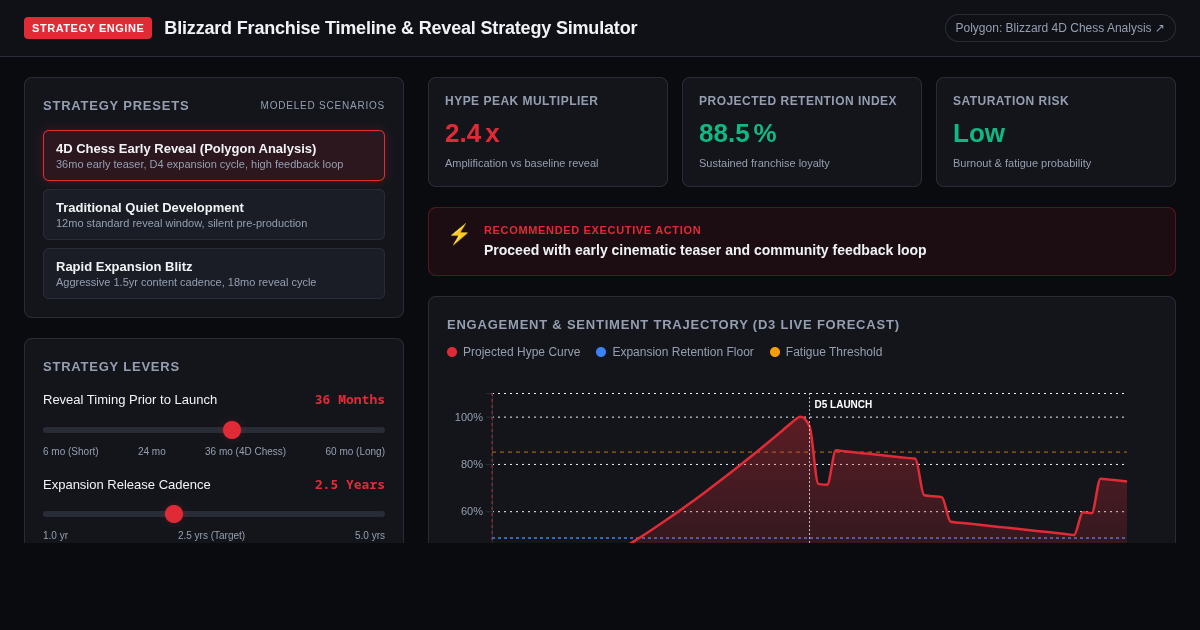Click the 2.4x multiplier value
The height and width of the screenshot is (630, 1200).
pos(472,133)
